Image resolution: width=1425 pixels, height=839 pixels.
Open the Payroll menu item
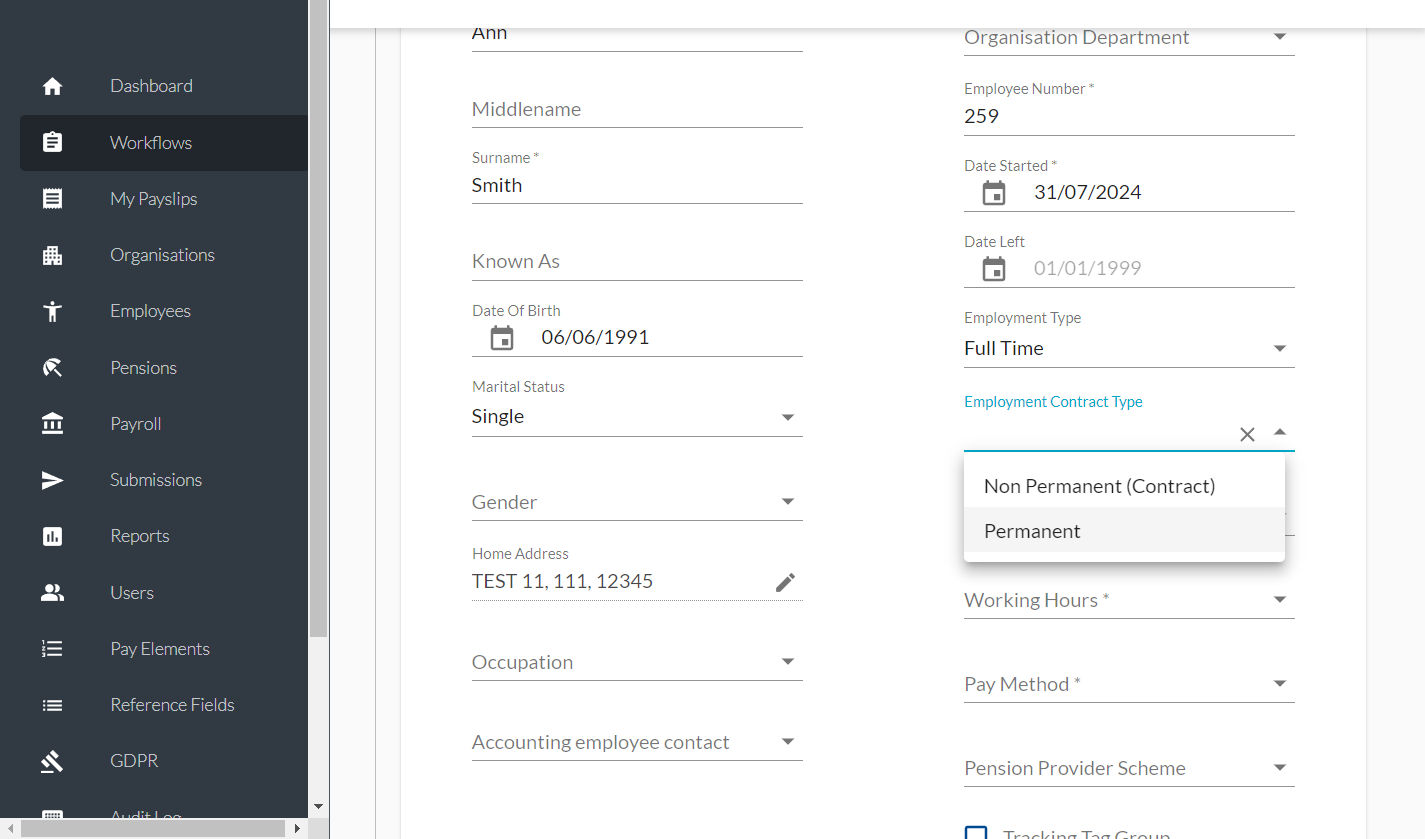click(x=164, y=424)
